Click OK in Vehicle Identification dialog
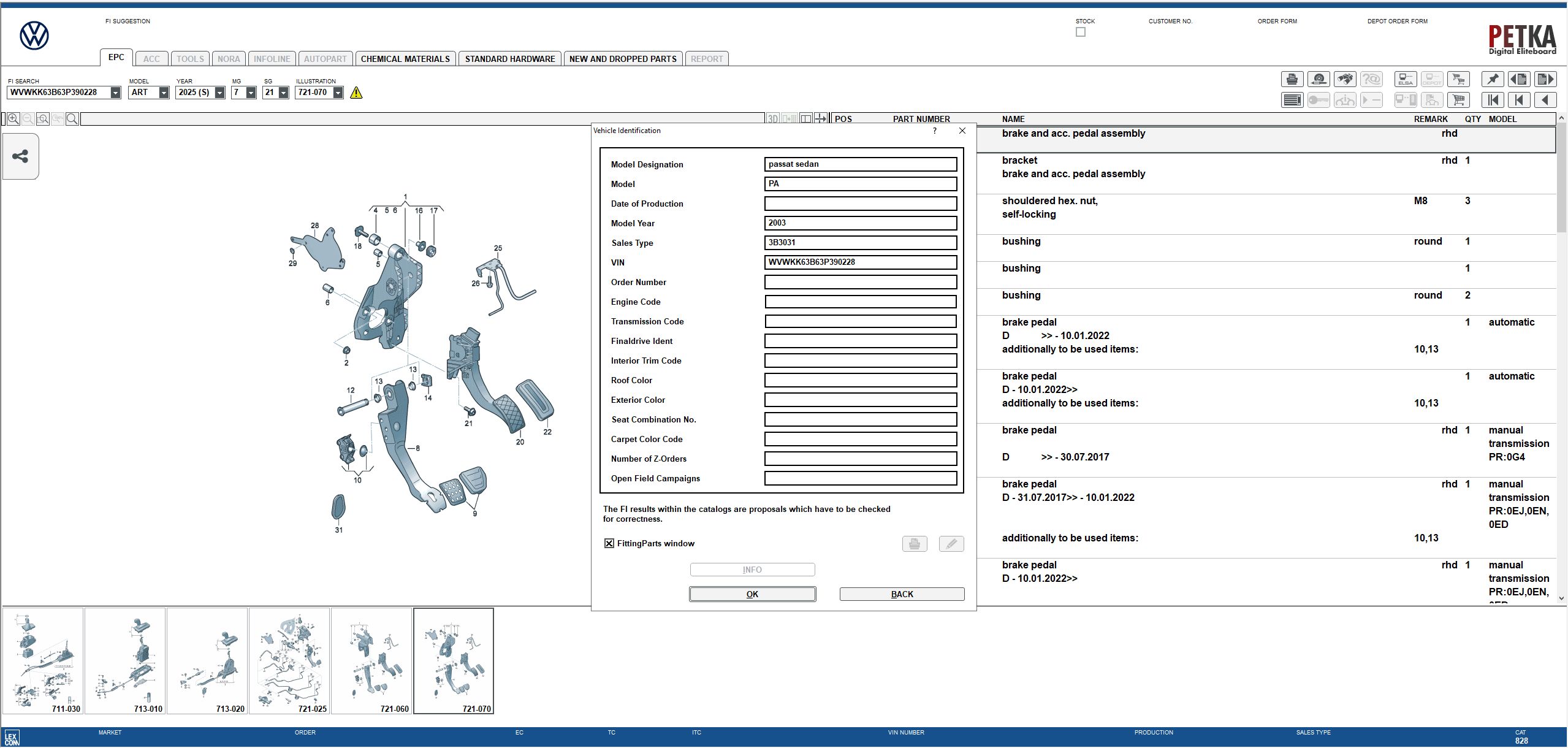Viewport: 1568px width, 748px height. pos(752,594)
